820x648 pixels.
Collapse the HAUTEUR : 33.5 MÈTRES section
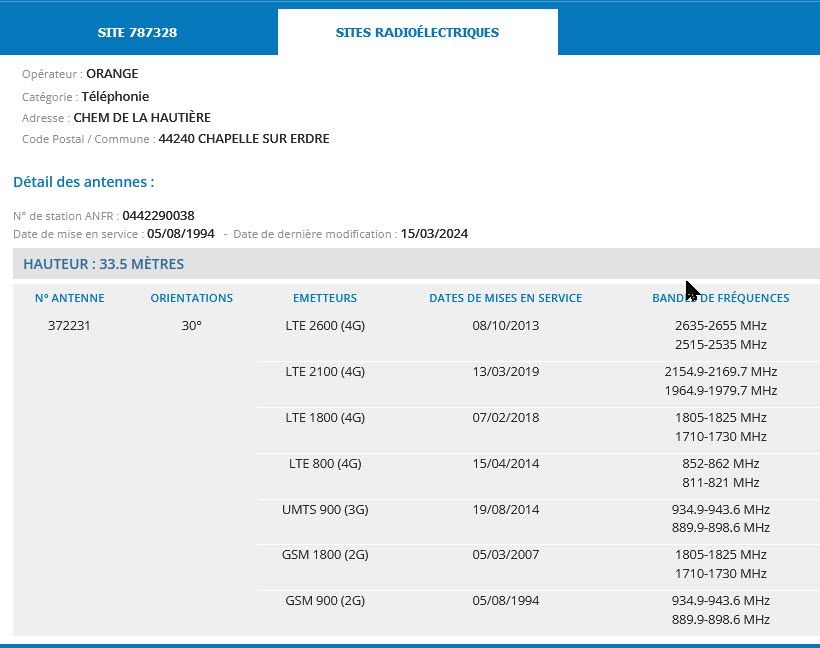105,263
